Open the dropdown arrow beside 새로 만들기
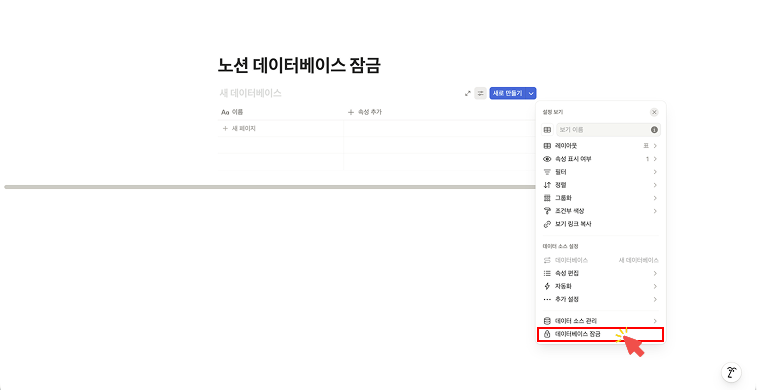This screenshot has height=390, width=757. [531, 93]
